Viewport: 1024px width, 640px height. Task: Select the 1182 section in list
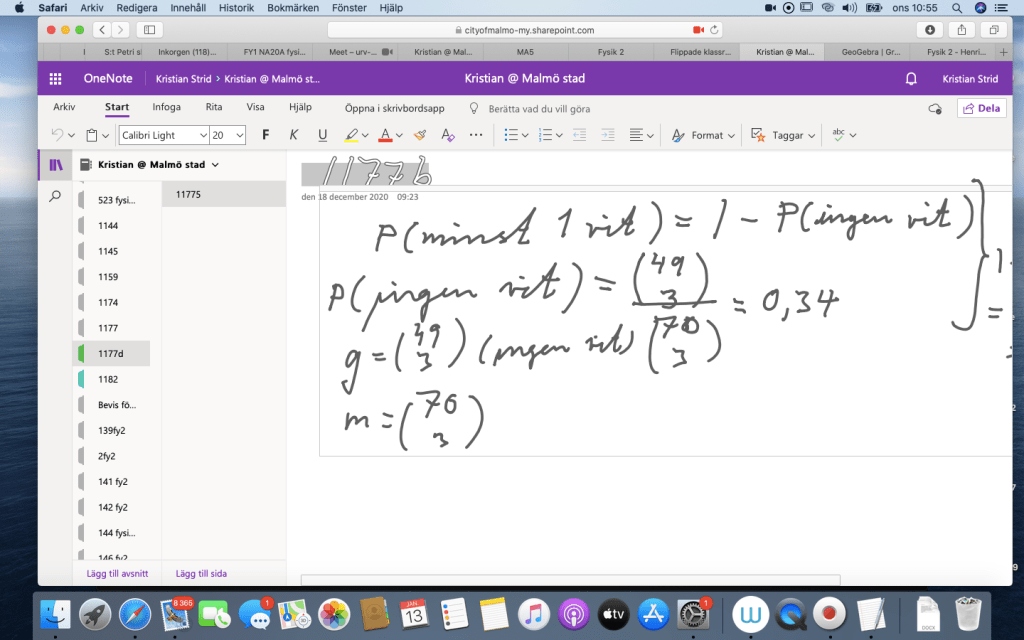(x=108, y=379)
